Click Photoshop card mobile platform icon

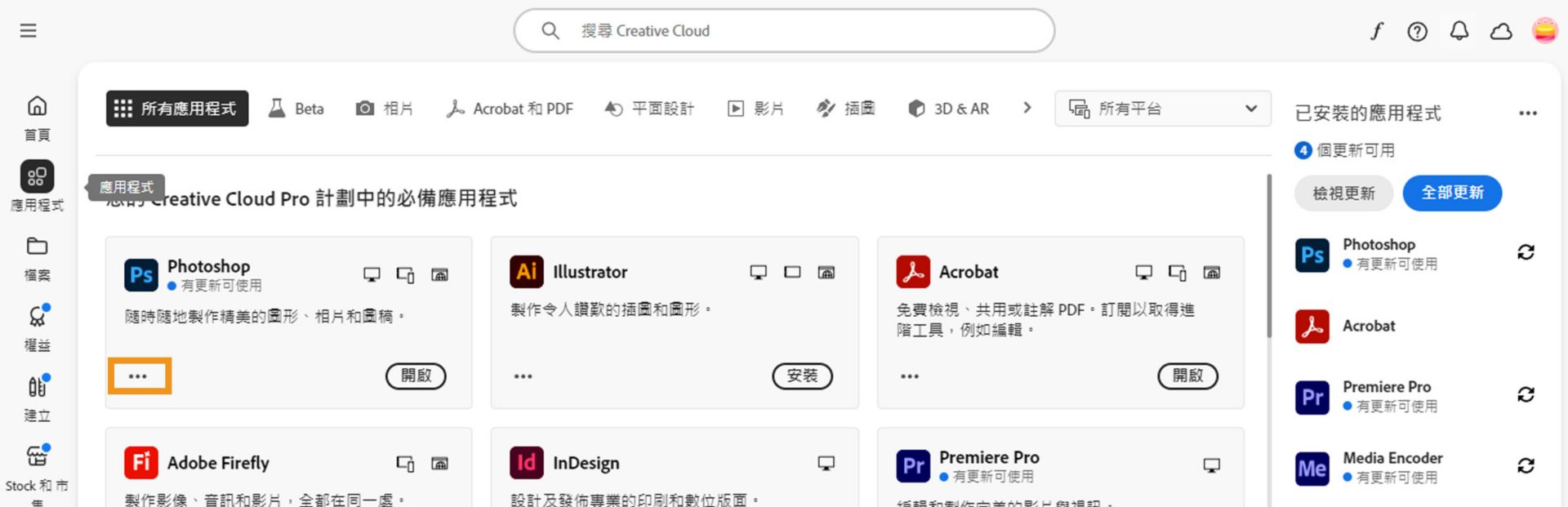(405, 275)
